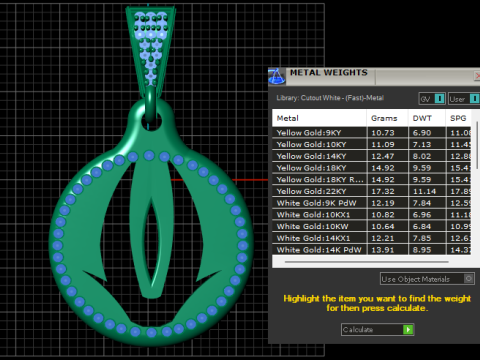Click the horizontal scrollbar under the metal table
This screenshot has height=360, width=480.
[367, 262]
